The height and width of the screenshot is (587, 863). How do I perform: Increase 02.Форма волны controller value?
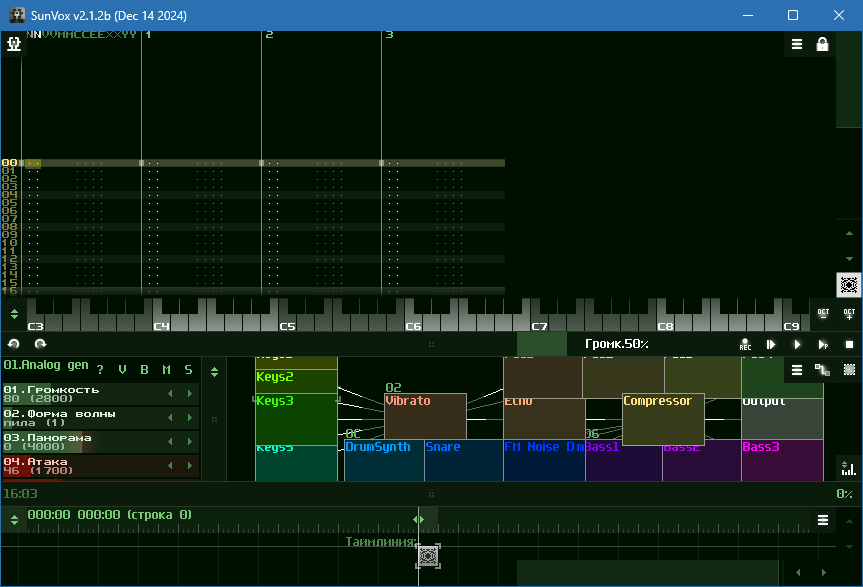[190, 418]
